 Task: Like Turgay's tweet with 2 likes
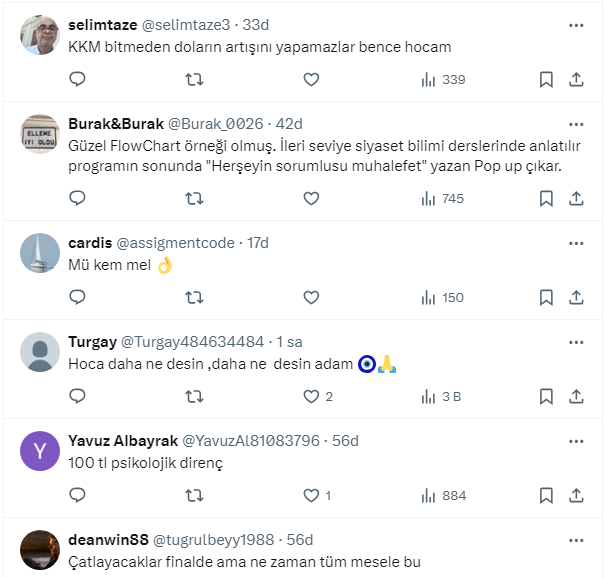click(311, 396)
